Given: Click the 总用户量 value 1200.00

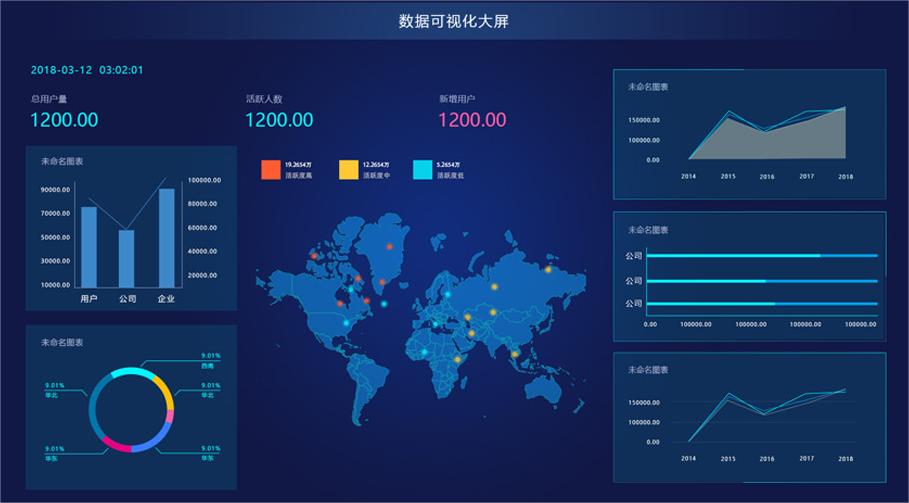Looking at the screenshot, I should 64,120.
